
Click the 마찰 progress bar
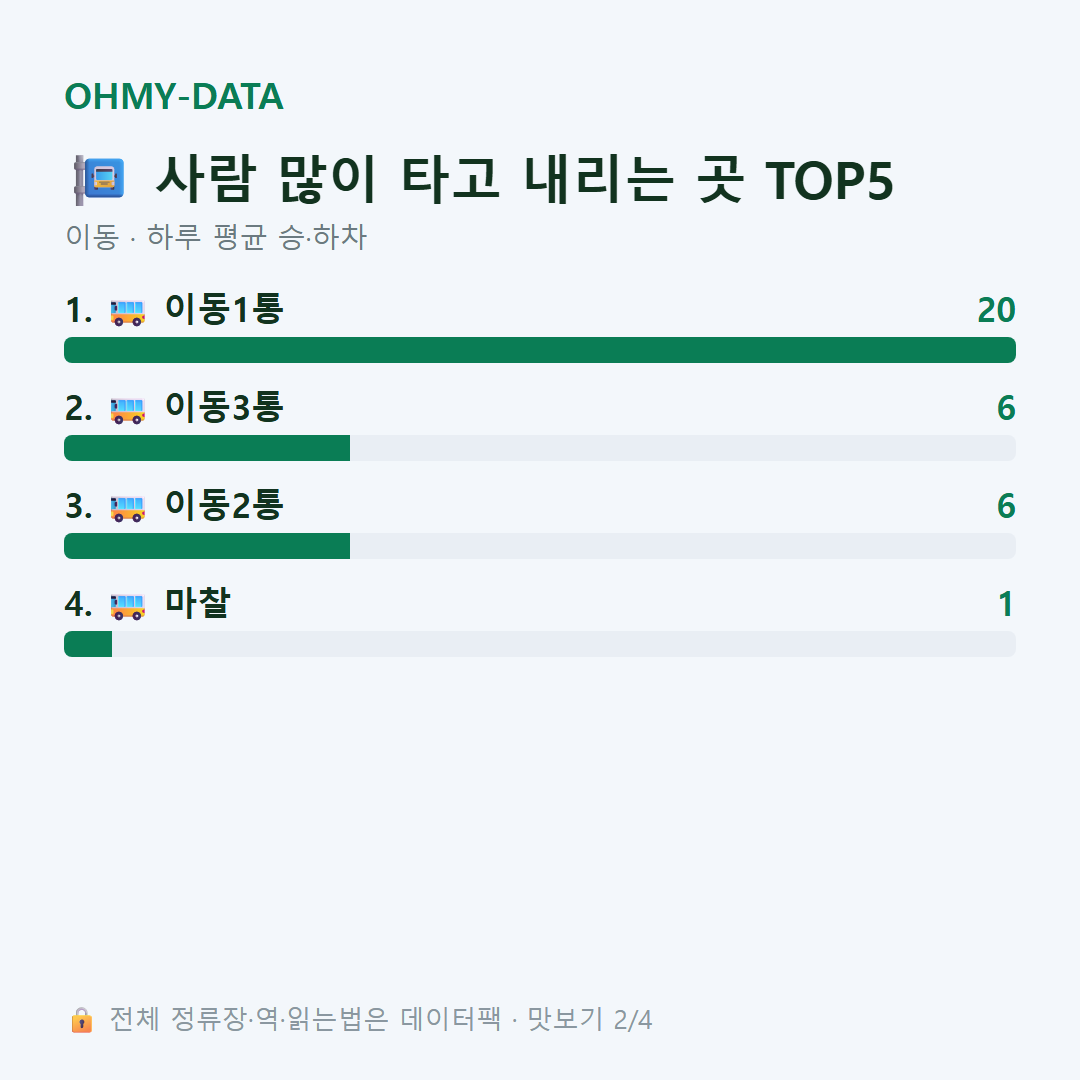click(540, 644)
